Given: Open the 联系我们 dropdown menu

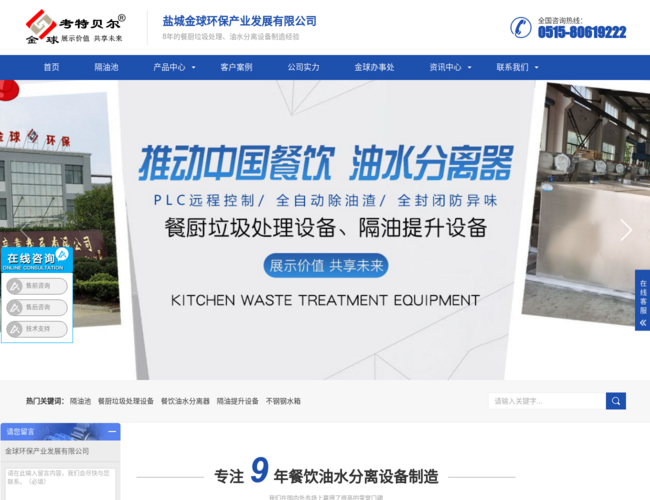Looking at the screenshot, I should tap(517, 68).
